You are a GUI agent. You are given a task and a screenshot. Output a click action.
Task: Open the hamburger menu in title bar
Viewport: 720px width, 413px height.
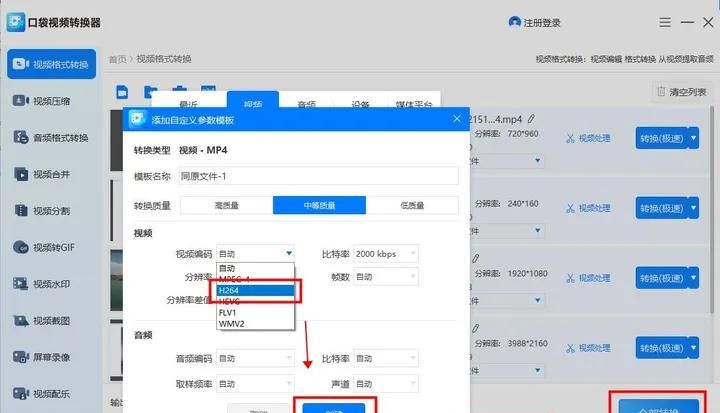(665, 22)
